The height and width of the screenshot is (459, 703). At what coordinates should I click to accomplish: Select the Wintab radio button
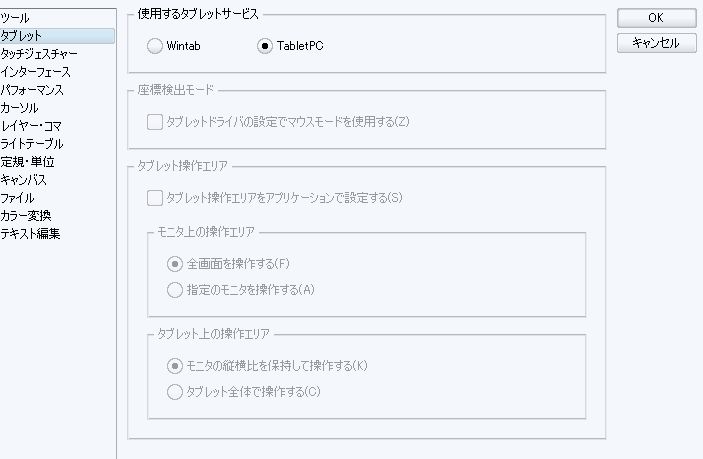coord(154,46)
